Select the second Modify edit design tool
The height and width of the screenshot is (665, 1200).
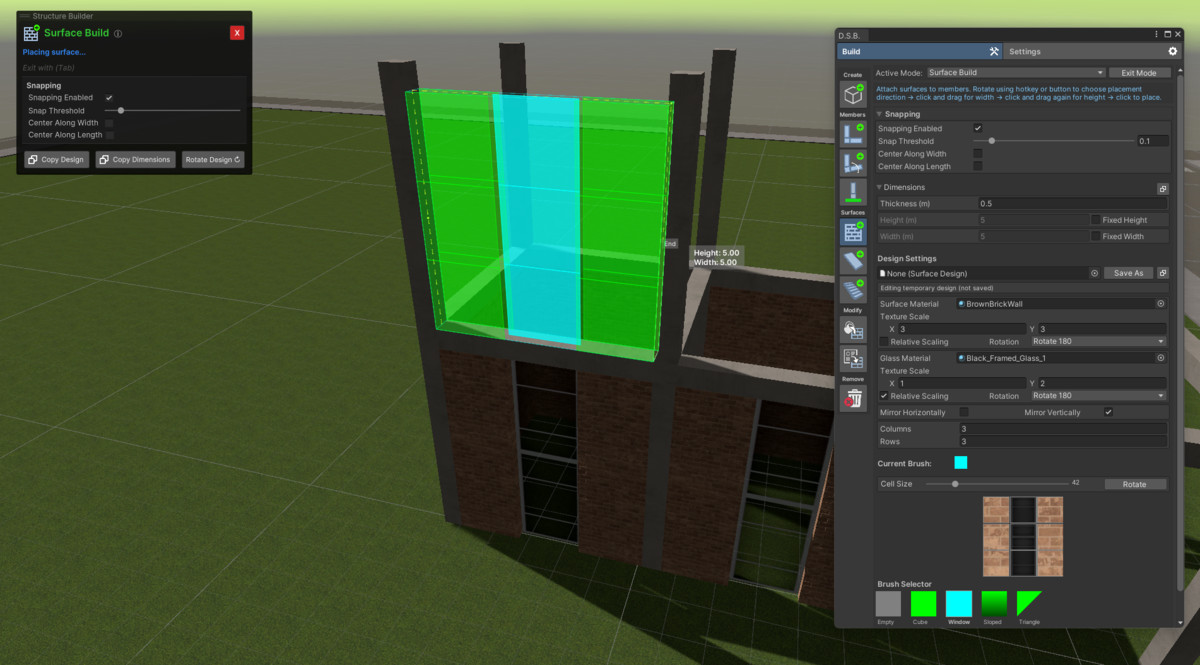tap(853, 358)
